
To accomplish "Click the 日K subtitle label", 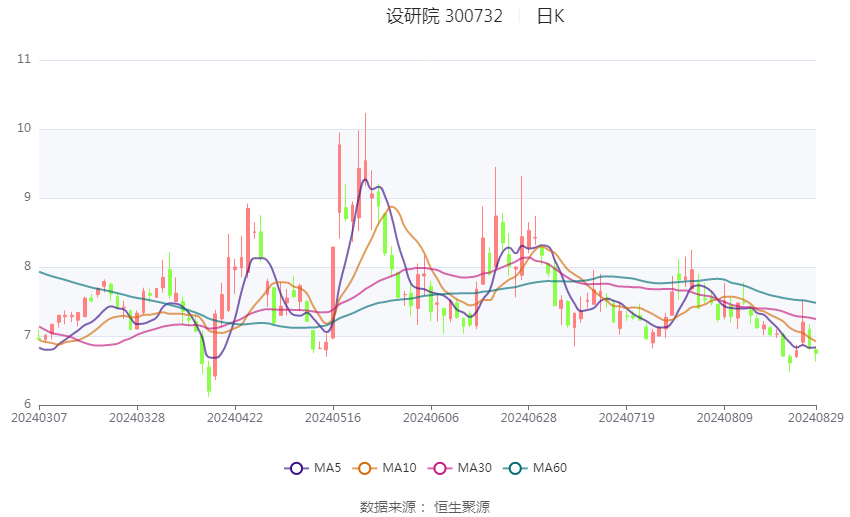I will pyautogui.click(x=550, y=16).
